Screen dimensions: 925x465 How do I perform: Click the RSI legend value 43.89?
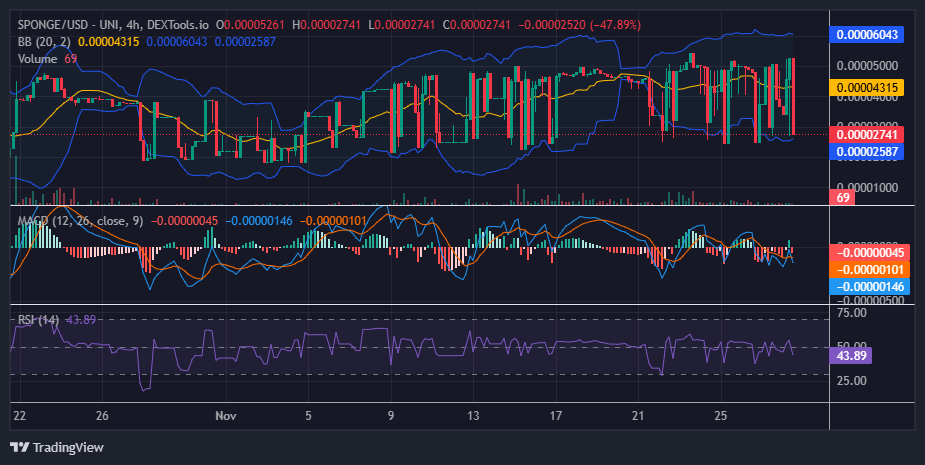pyautogui.click(x=81, y=320)
